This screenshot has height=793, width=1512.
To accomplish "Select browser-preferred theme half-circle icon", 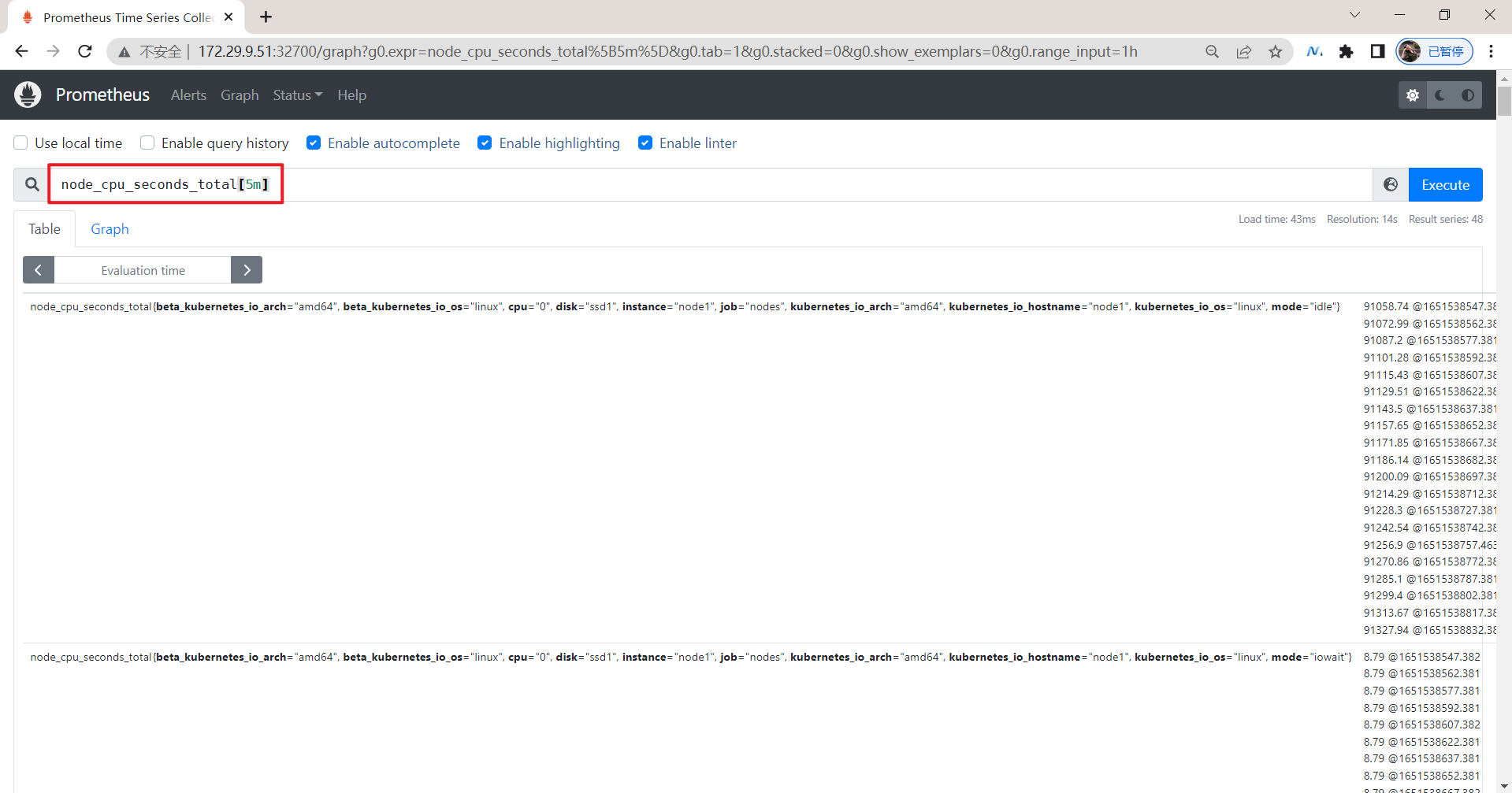I will pyautogui.click(x=1468, y=95).
